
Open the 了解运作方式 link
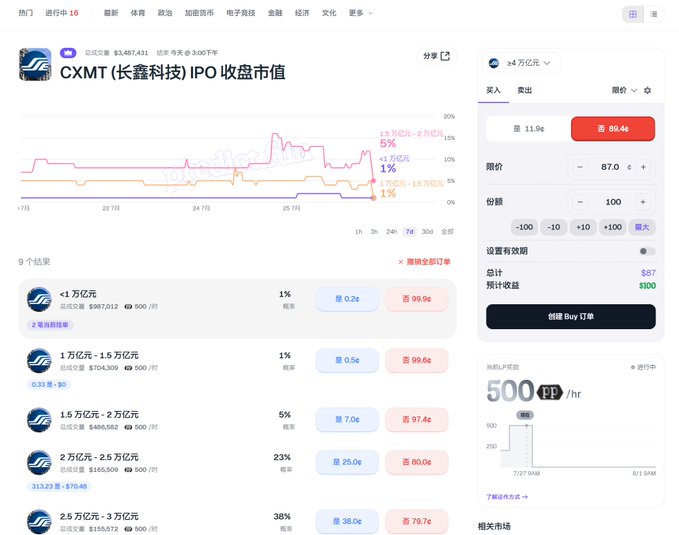[507, 497]
